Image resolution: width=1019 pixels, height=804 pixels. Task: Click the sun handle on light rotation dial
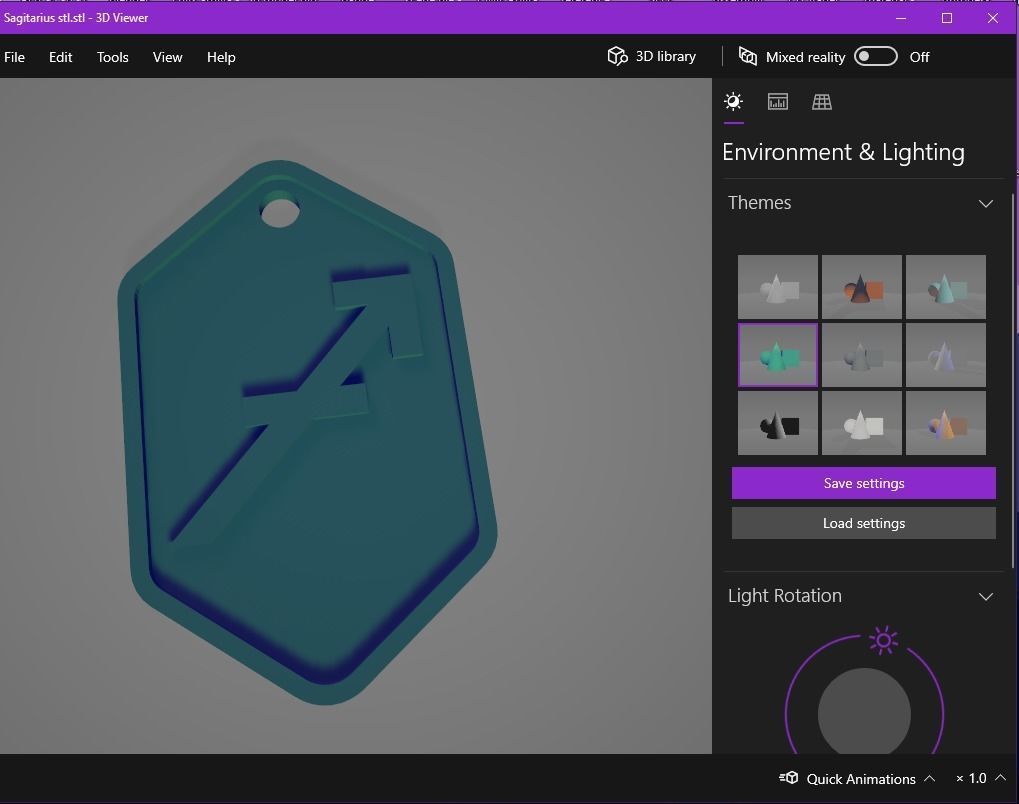(883, 641)
